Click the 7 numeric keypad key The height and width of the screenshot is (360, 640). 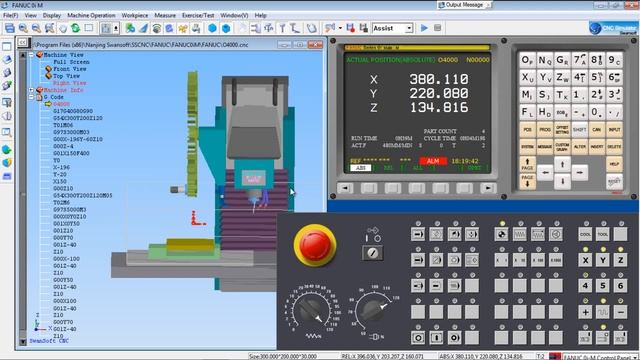pyautogui.click(x=580, y=60)
